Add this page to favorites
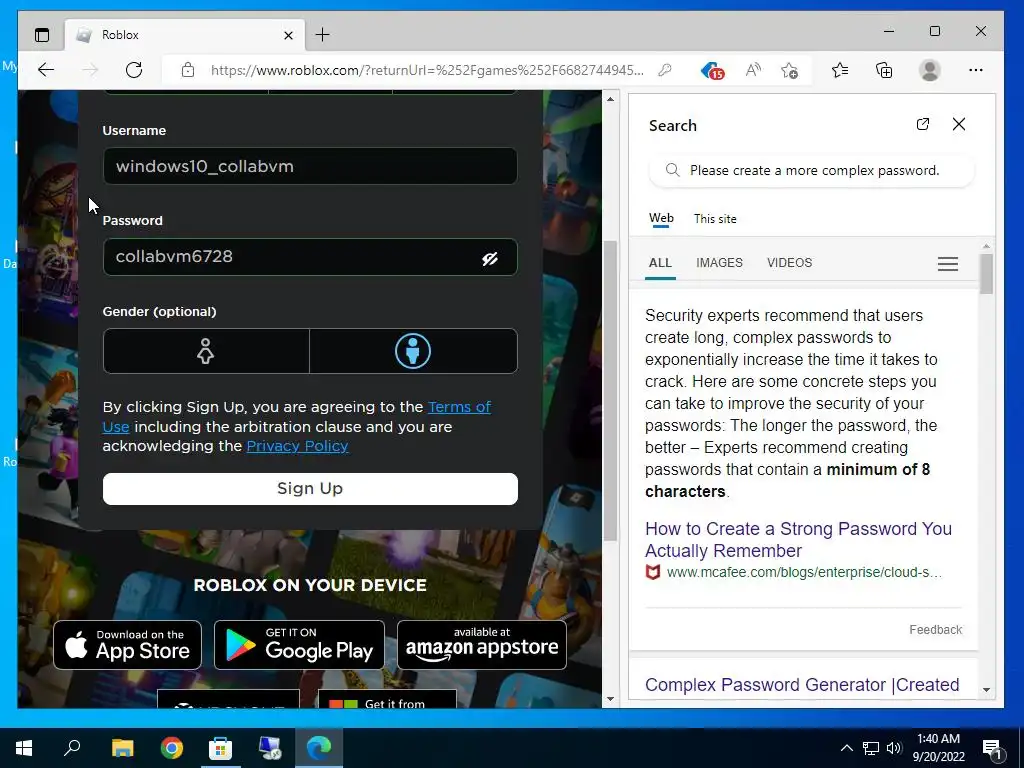The image size is (1024, 768). tap(790, 70)
